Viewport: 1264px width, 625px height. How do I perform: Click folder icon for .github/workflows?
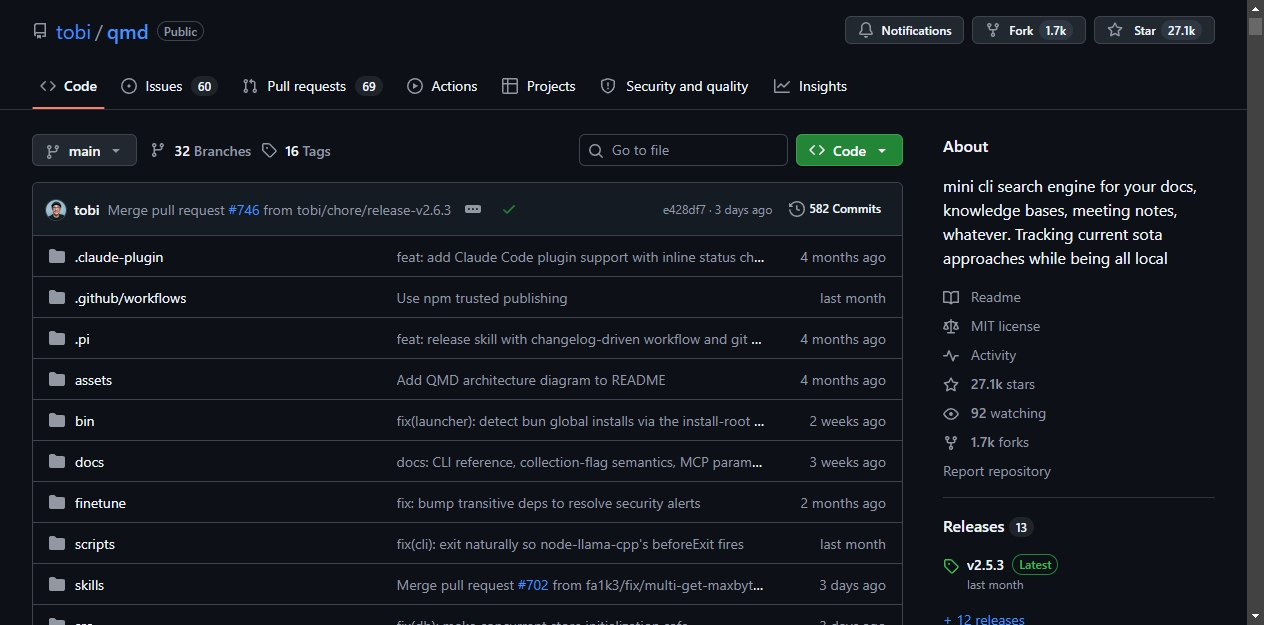pyautogui.click(x=56, y=298)
